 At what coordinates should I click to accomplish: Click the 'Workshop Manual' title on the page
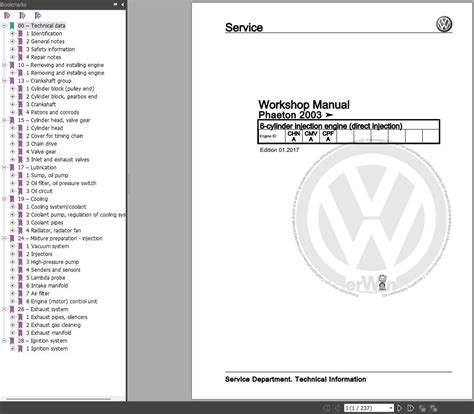tap(304, 105)
